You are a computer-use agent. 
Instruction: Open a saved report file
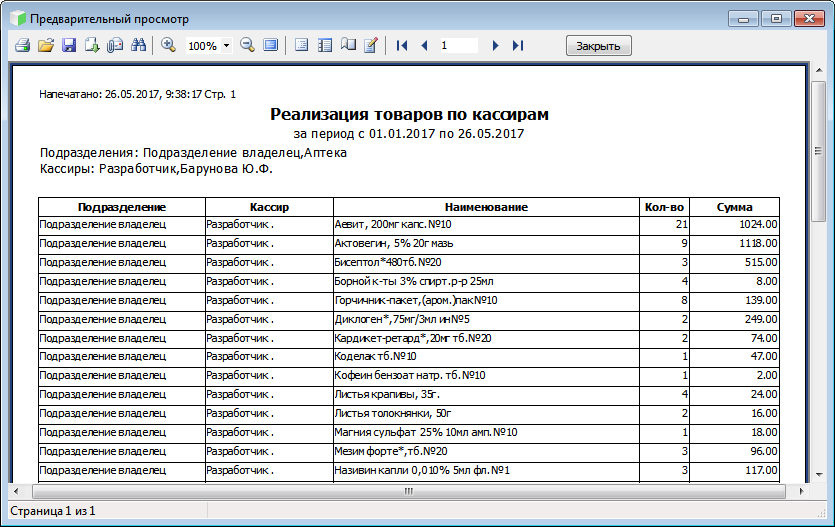point(45,45)
